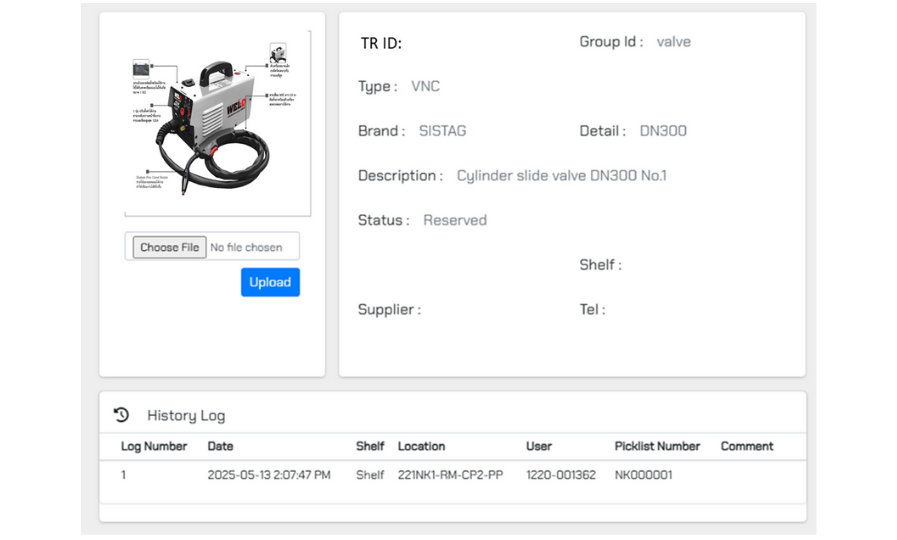Screen dimensions: 897x540
Task: Click user 1220-001362 in the log row
Action: [560, 475]
